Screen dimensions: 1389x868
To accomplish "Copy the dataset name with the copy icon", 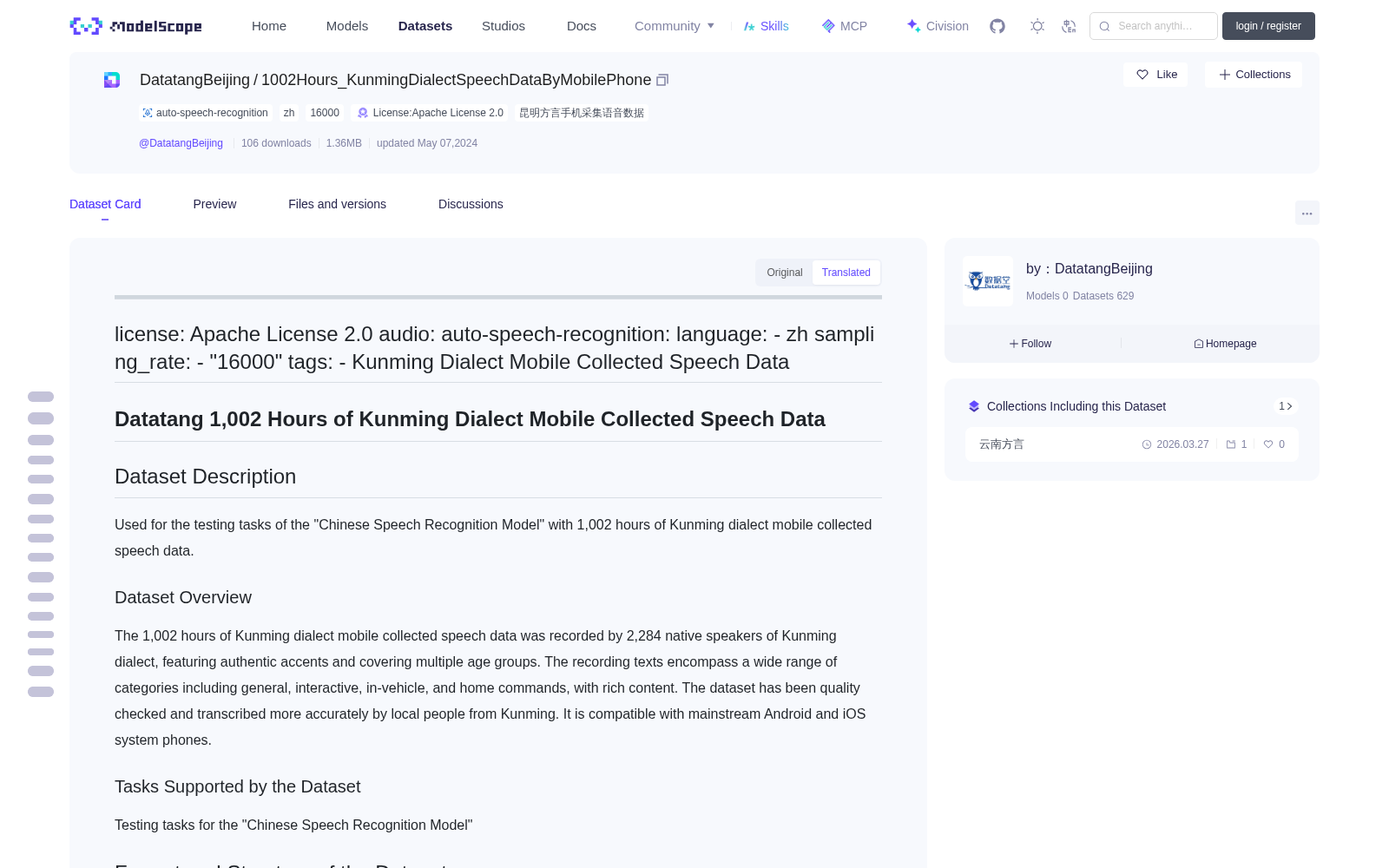I will [x=662, y=80].
